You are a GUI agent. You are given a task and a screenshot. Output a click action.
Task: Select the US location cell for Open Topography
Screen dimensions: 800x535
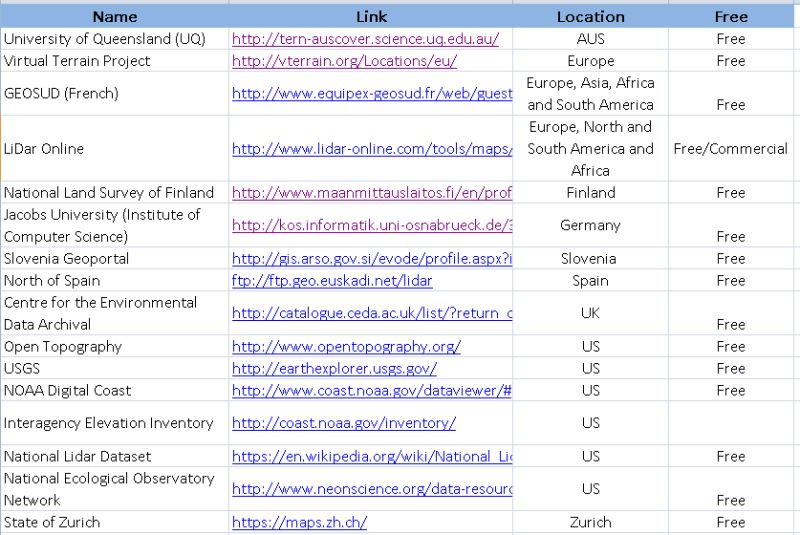click(x=590, y=346)
